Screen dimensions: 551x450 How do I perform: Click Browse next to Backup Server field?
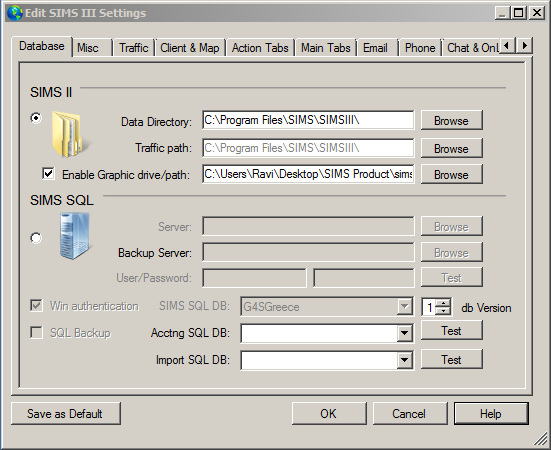[x=452, y=253]
